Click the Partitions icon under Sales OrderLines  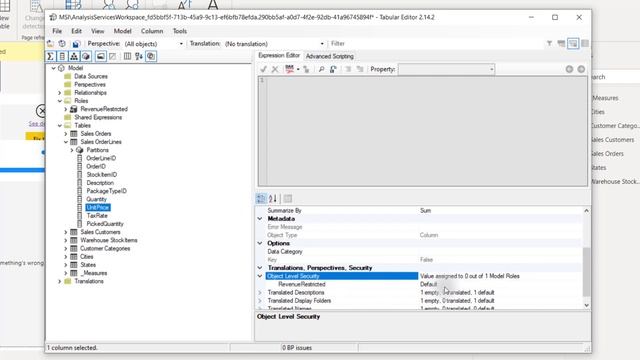click(x=80, y=150)
